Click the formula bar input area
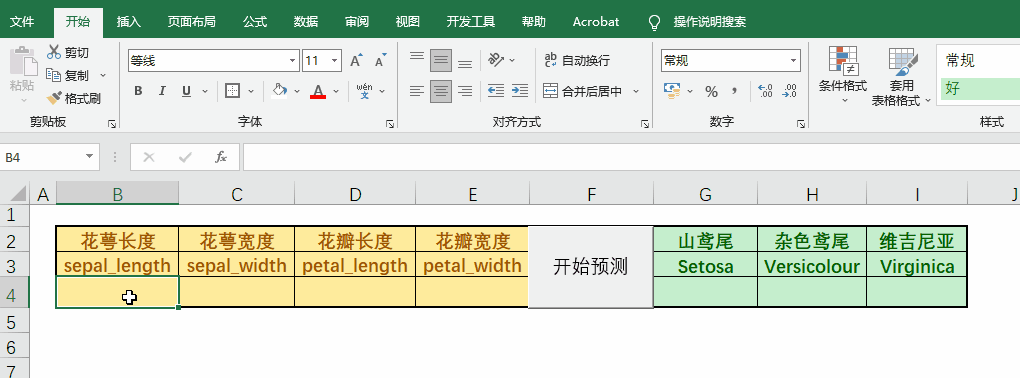 click(631, 157)
